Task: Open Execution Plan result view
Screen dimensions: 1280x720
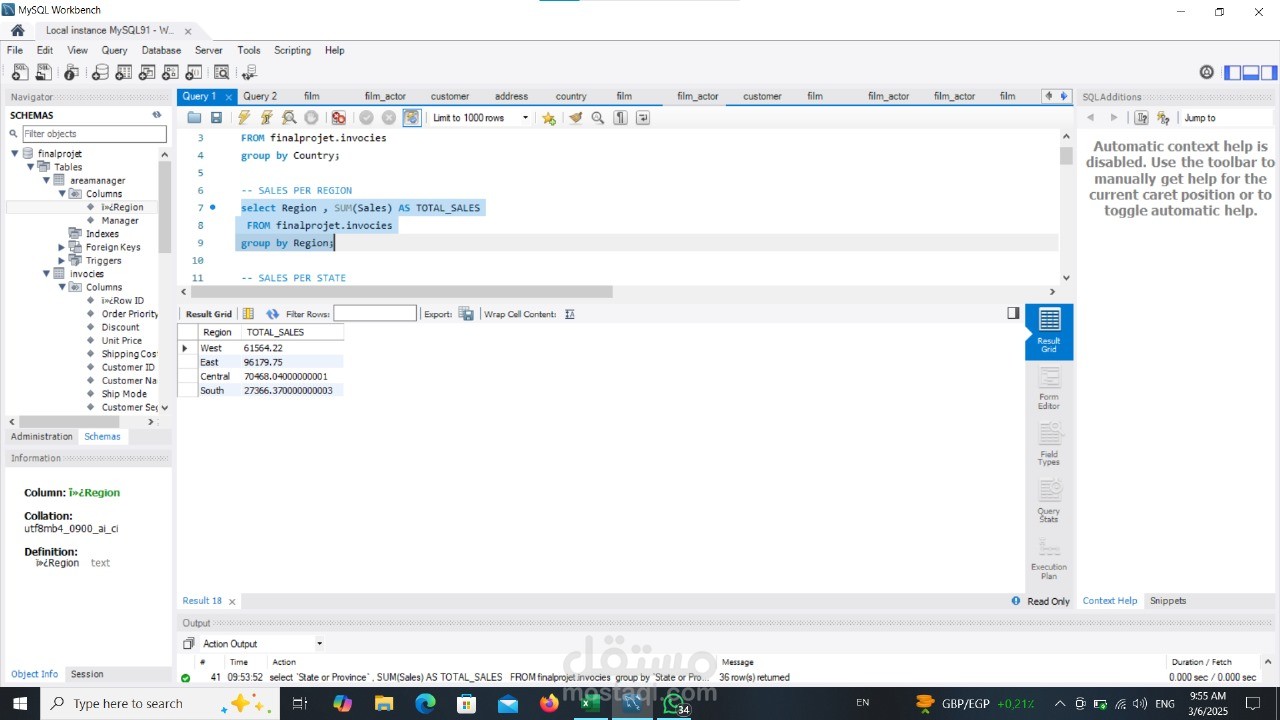Action: [x=1048, y=559]
